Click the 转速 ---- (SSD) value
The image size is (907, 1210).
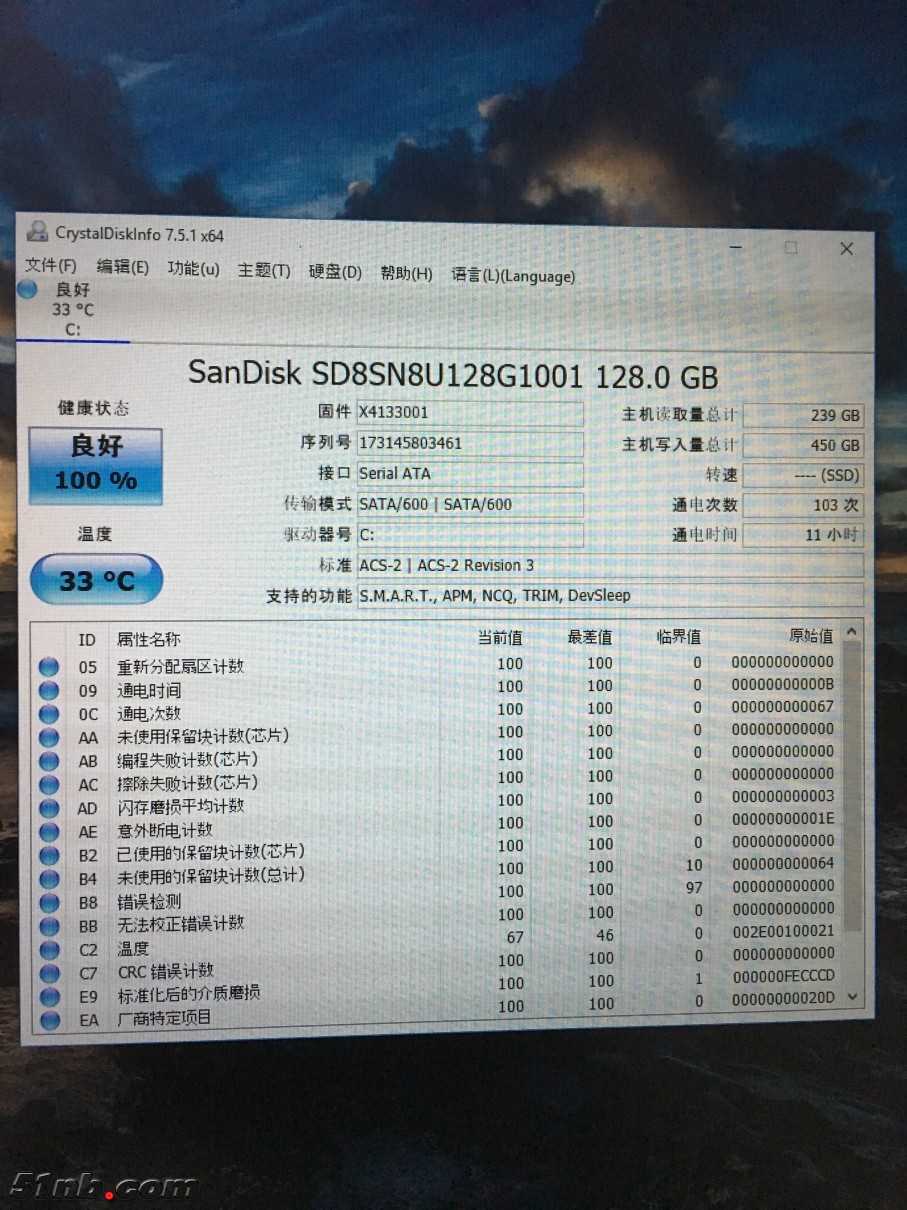coord(803,475)
